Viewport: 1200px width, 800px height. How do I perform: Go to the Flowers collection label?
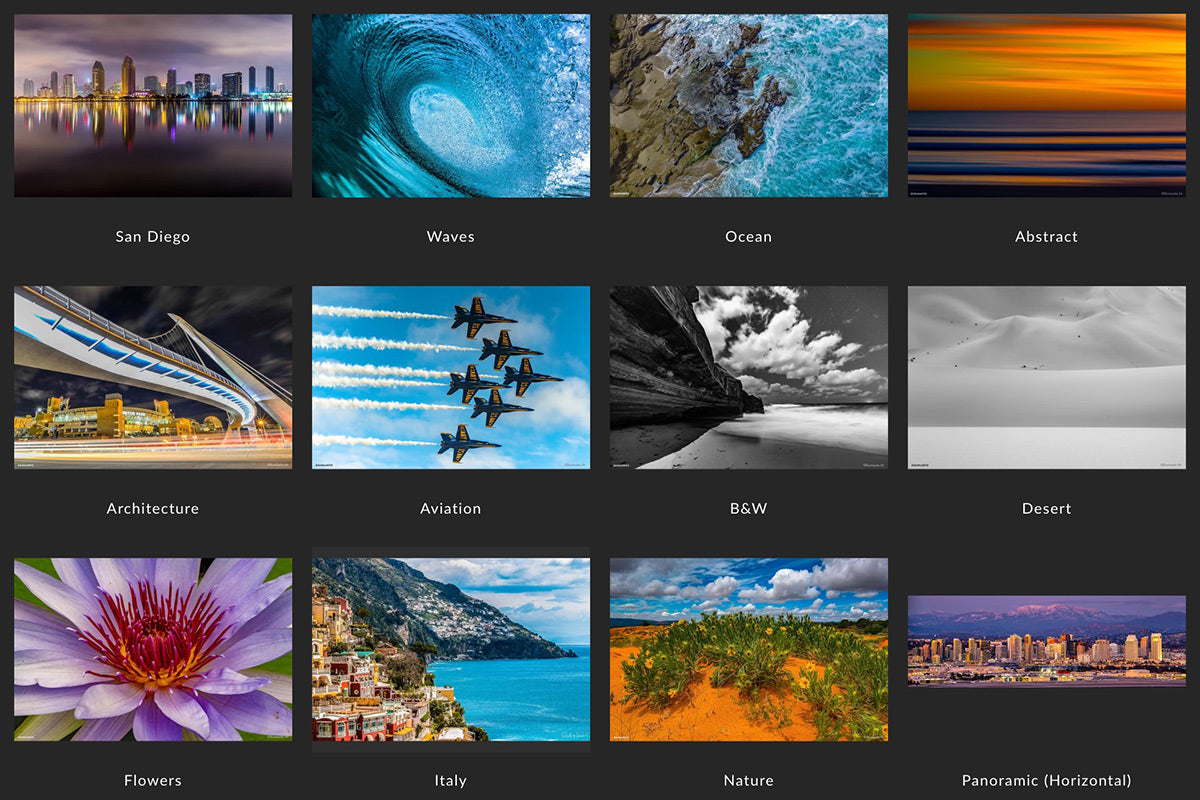click(x=153, y=781)
